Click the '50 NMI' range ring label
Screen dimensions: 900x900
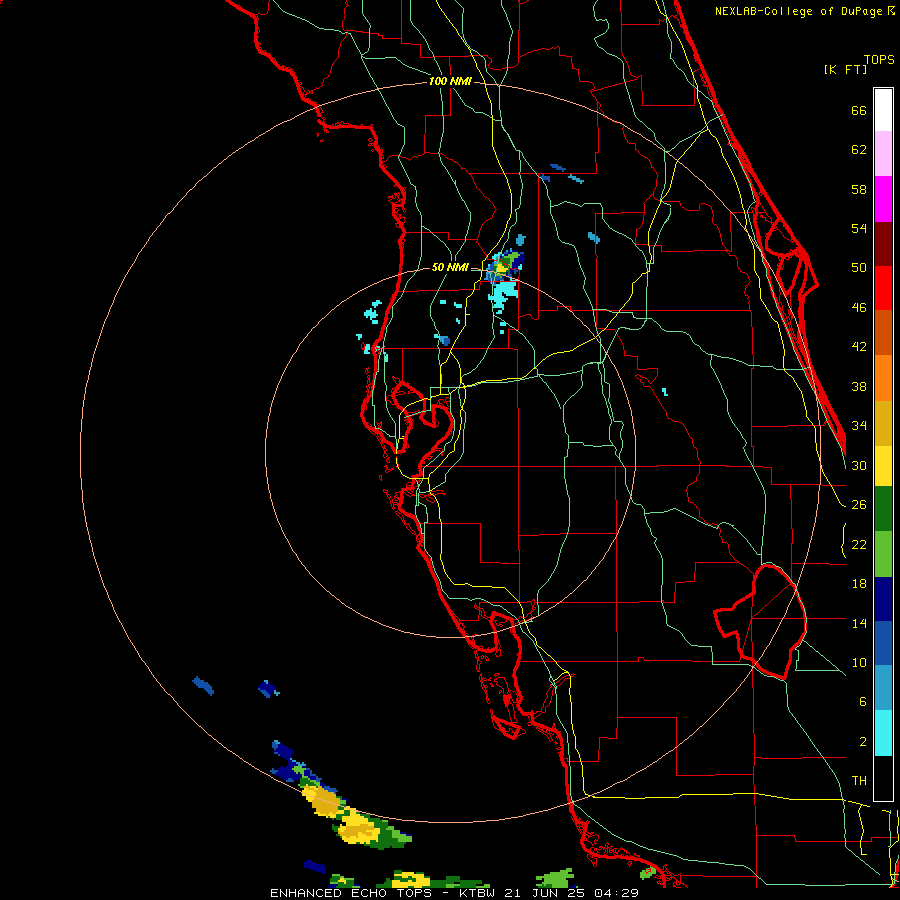pyautogui.click(x=449, y=267)
